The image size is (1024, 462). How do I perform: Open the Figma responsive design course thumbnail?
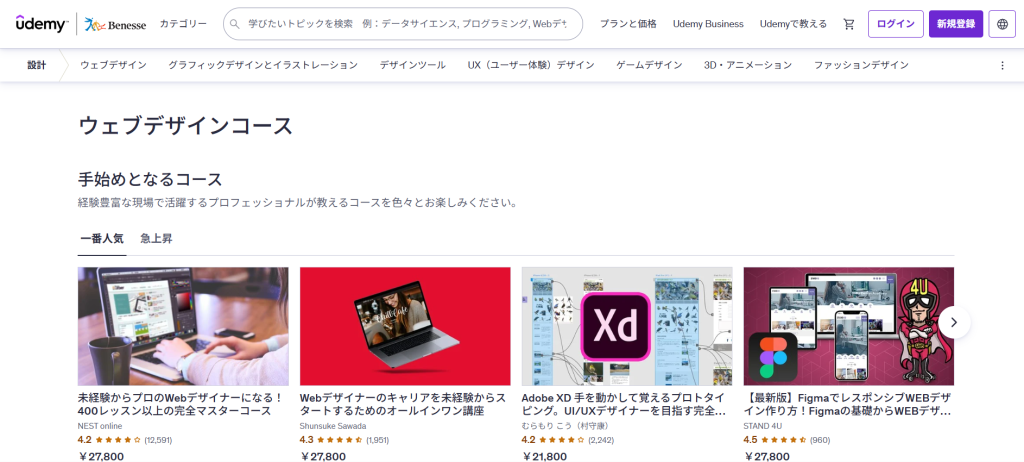click(x=848, y=326)
